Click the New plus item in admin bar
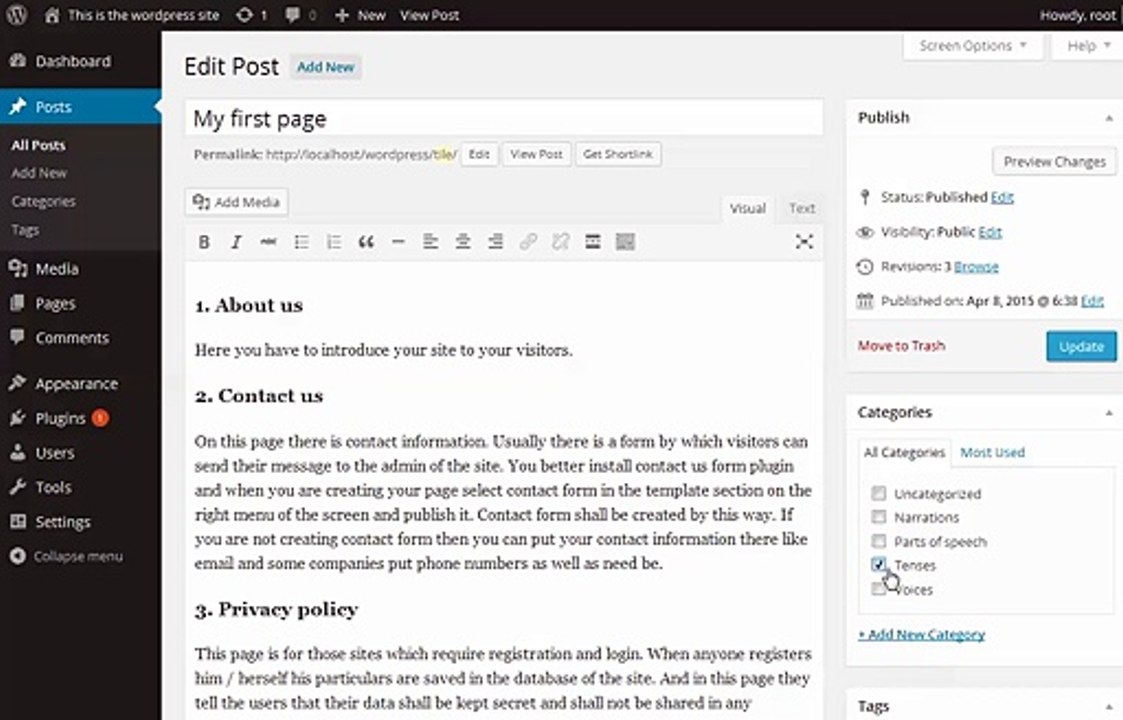1123x720 pixels. click(x=360, y=14)
